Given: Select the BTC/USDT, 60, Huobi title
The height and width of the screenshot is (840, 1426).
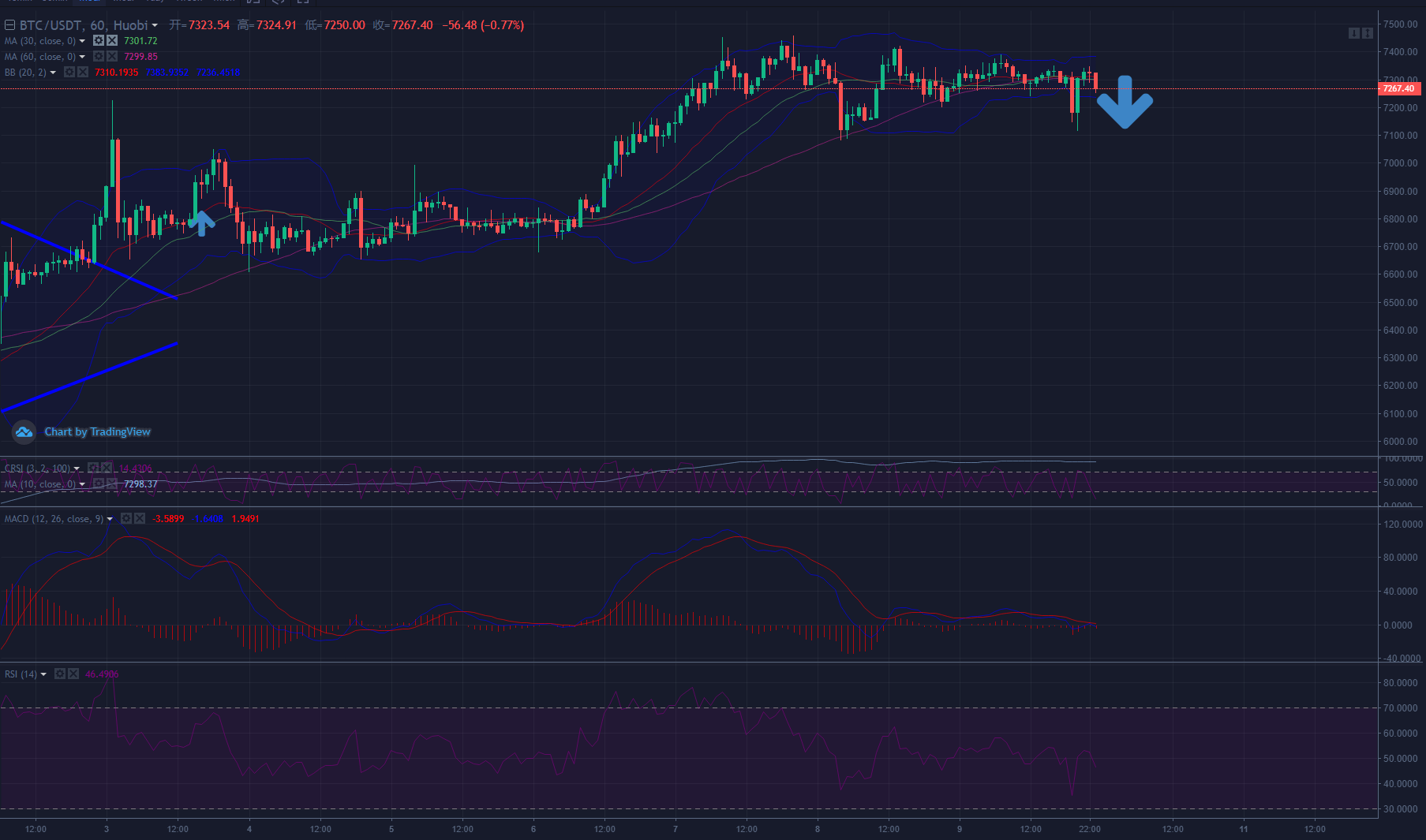Looking at the screenshot, I should 84,25.
